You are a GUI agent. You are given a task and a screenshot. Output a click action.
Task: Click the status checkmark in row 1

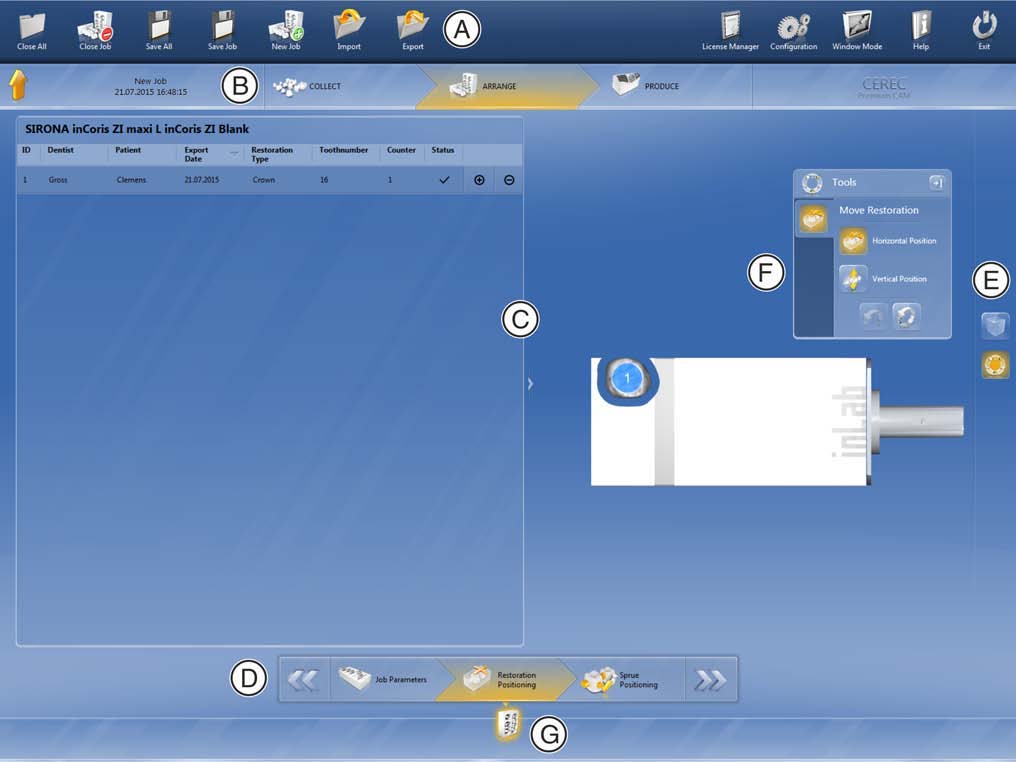[x=444, y=180]
